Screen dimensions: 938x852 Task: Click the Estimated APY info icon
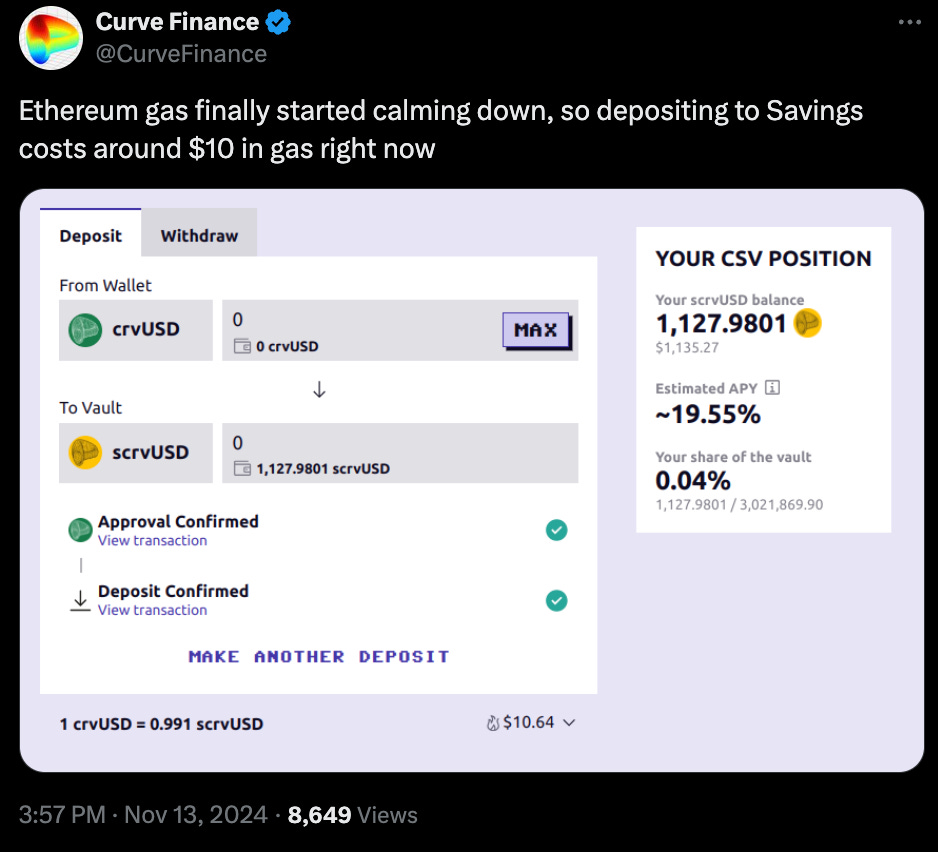point(772,388)
